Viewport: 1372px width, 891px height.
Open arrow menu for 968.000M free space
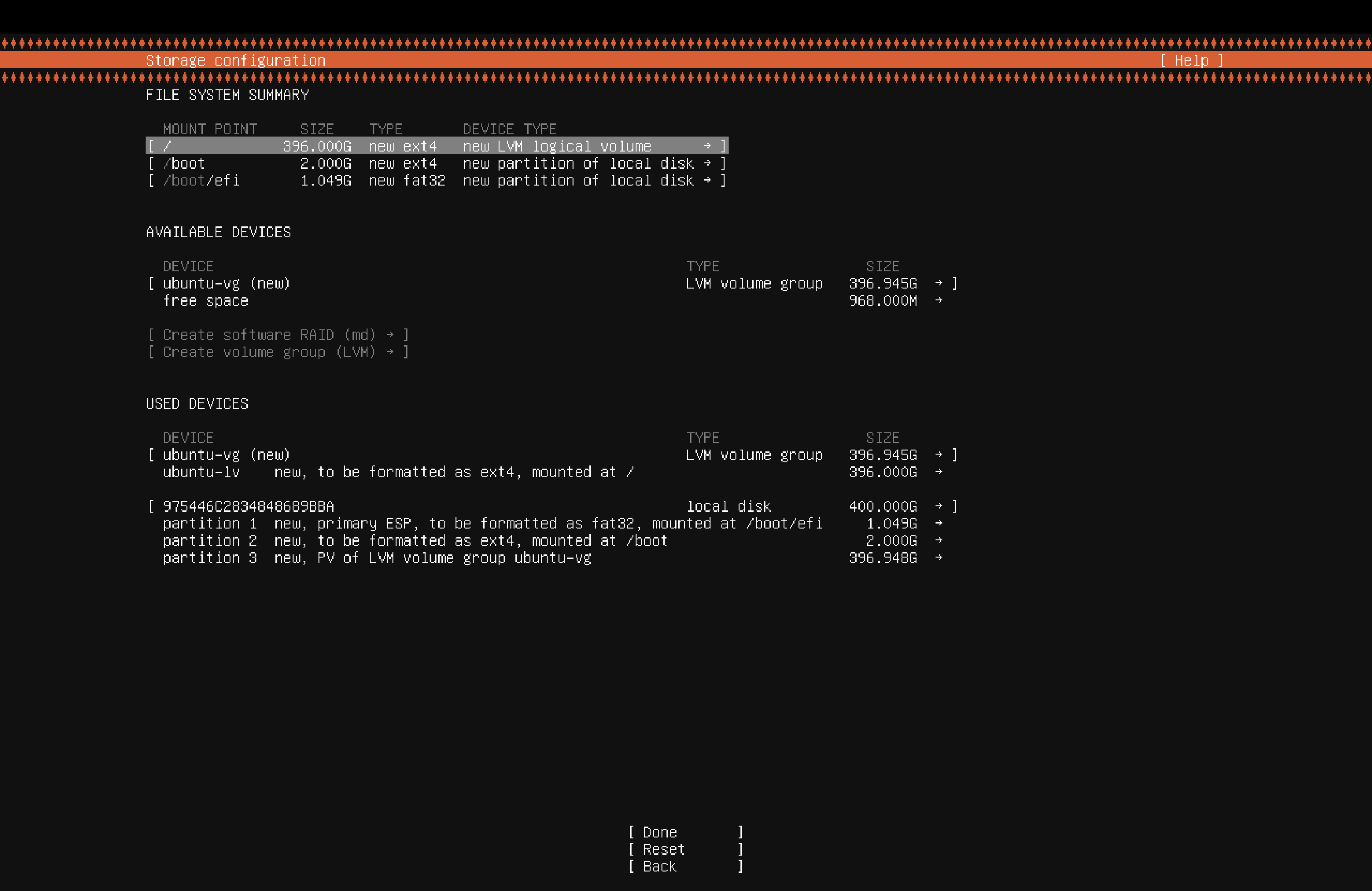click(939, 300)
